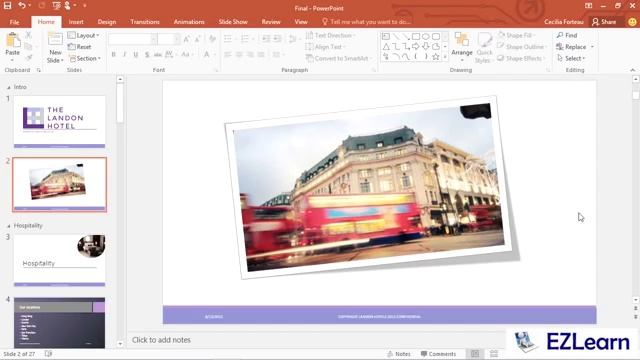Viewport: 640px width, 360px height.
Task: Open the Select dropdown in Editing
Action: point(571,58)
